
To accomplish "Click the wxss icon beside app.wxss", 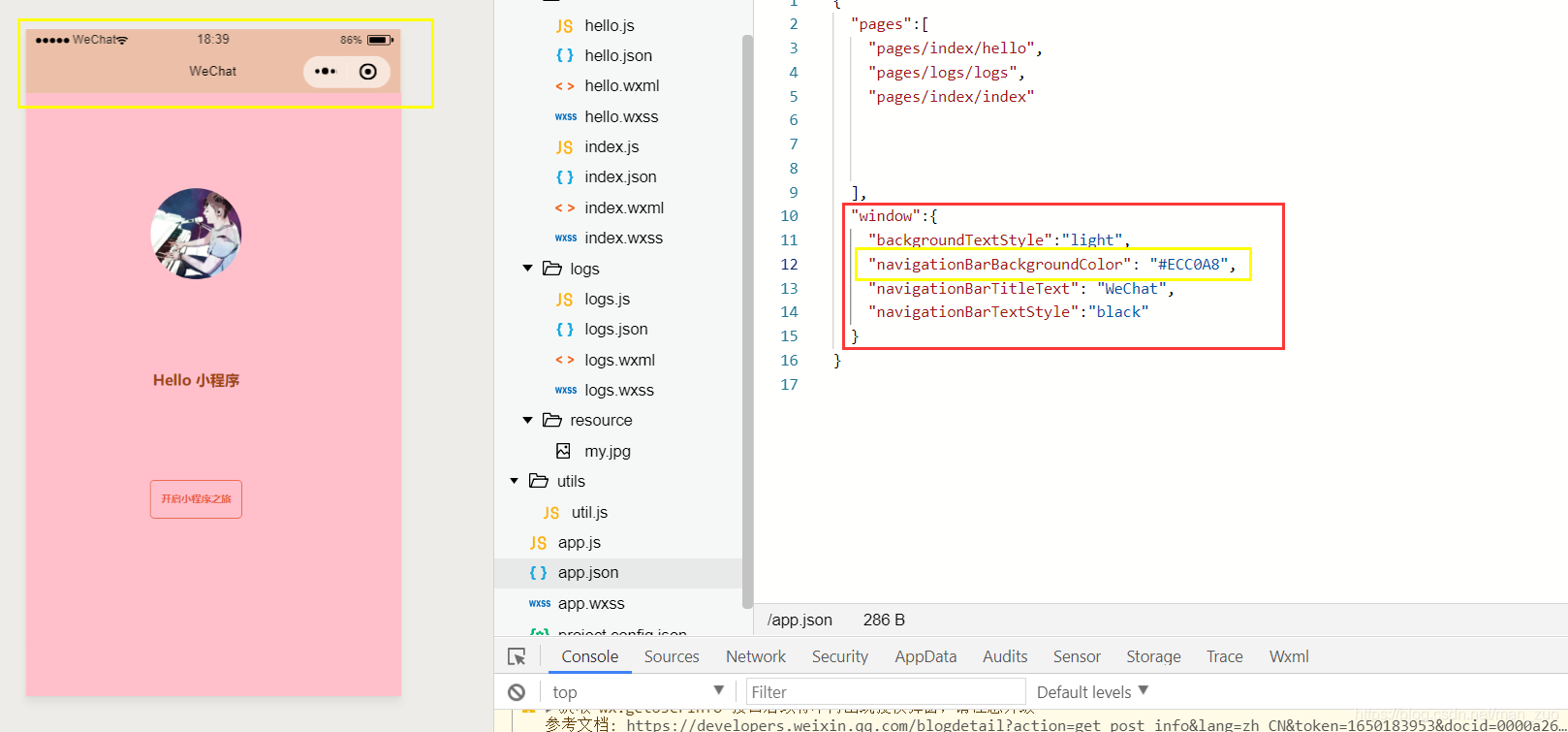I will [x=540, y=603].
